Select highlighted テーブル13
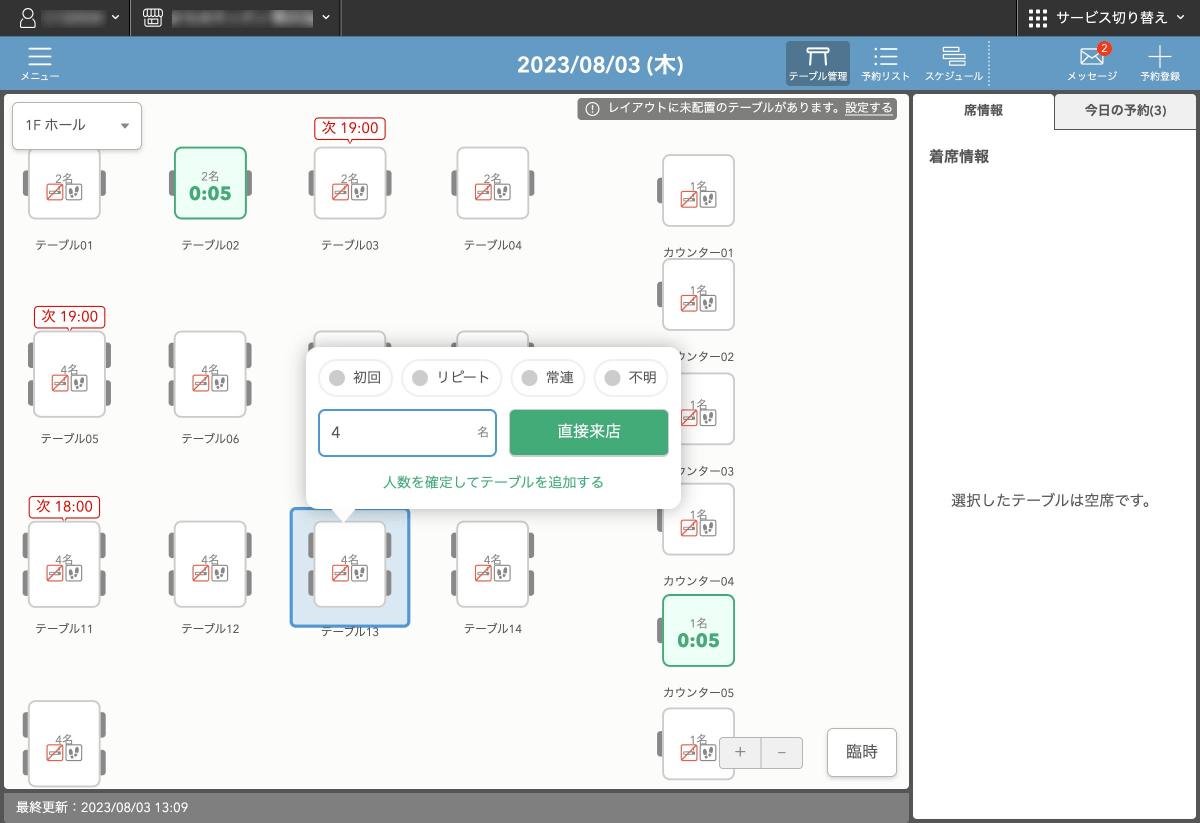This screenshot has width=1200, height=823. (x=350, y=566)
